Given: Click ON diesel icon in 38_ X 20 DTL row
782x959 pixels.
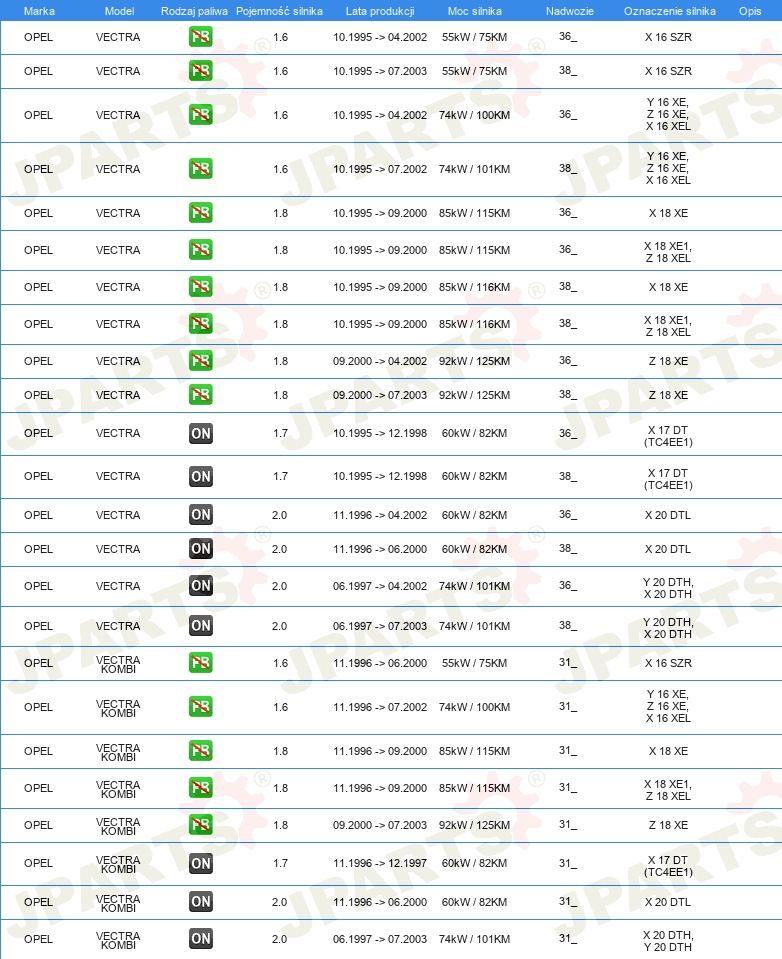Looking at the screenshot, I should 201,549.
